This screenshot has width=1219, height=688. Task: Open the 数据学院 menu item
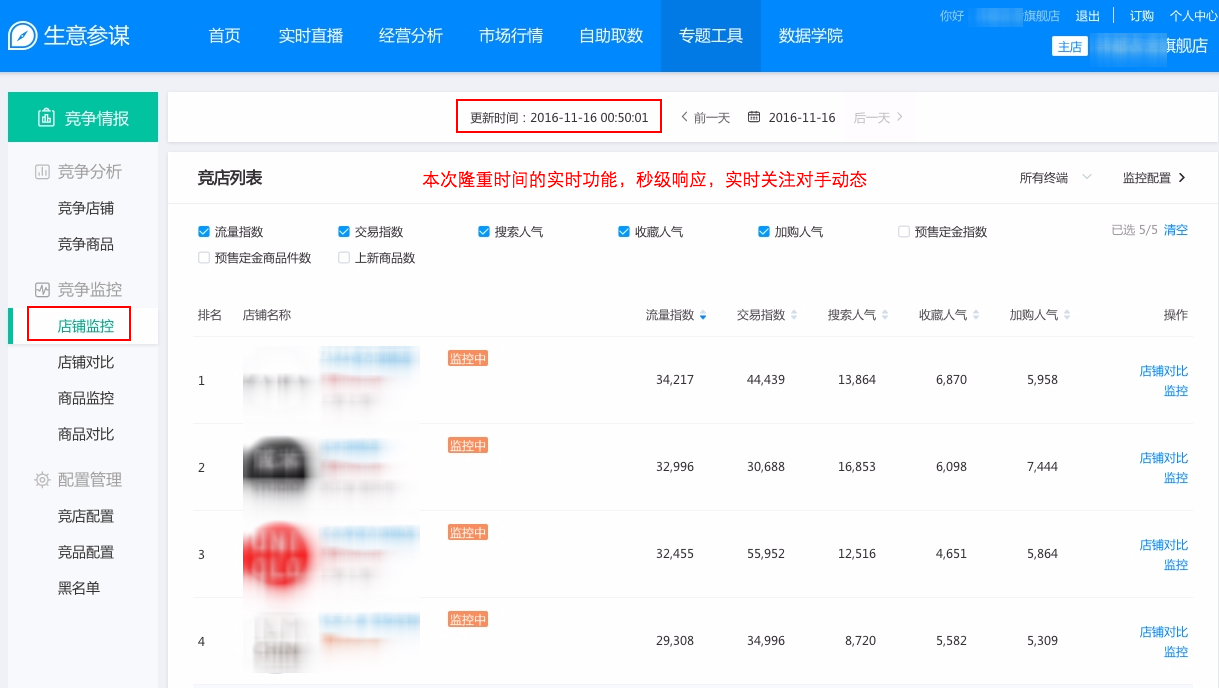pos(809,35)
